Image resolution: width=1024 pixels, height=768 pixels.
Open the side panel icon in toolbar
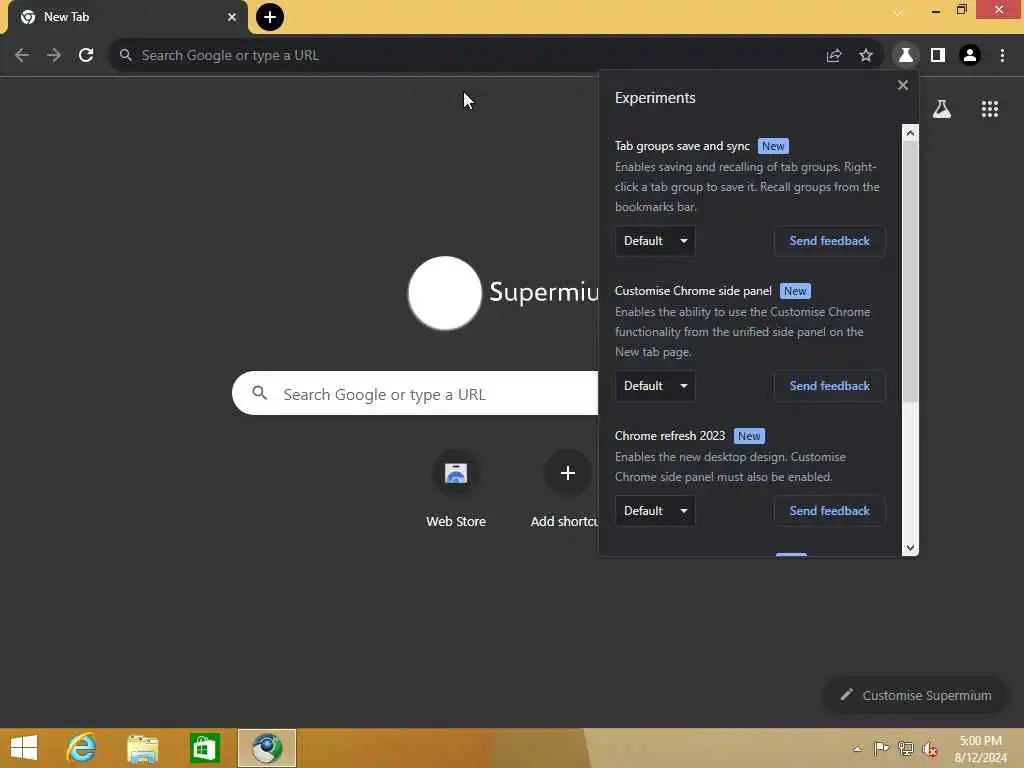click(938, 56)
